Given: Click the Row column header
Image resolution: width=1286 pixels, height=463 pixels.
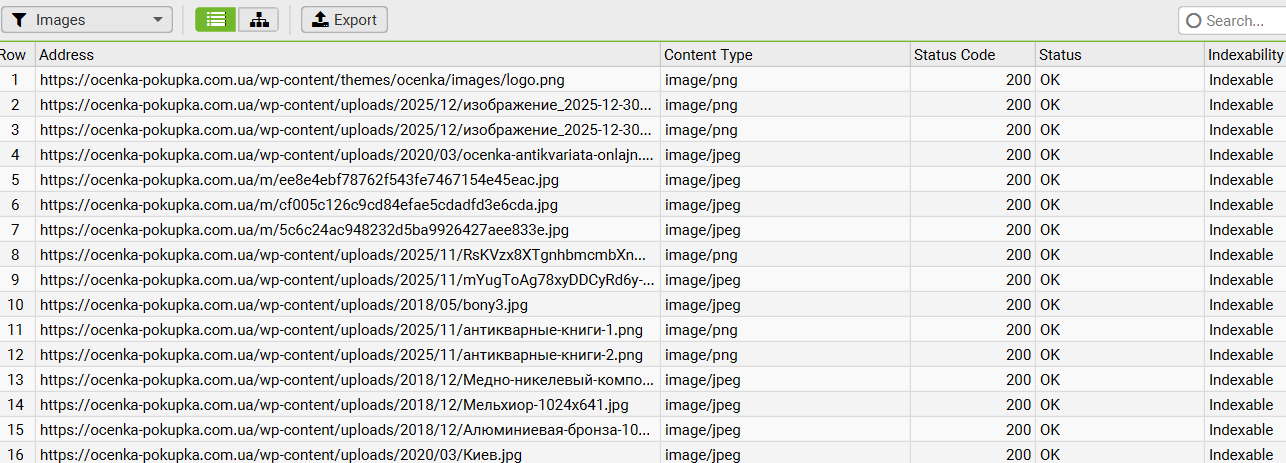Looking at the screenshot, I should (x=14, y=55).
